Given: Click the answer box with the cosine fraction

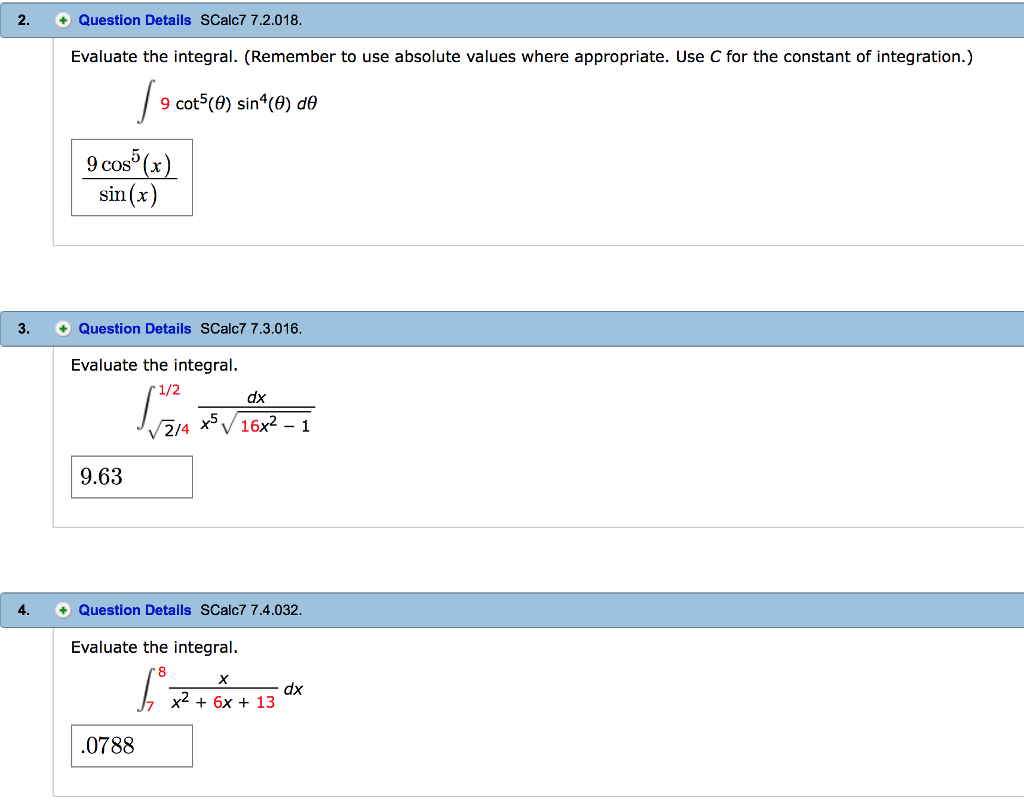Looking at the screenshot, I should point(131,177).
